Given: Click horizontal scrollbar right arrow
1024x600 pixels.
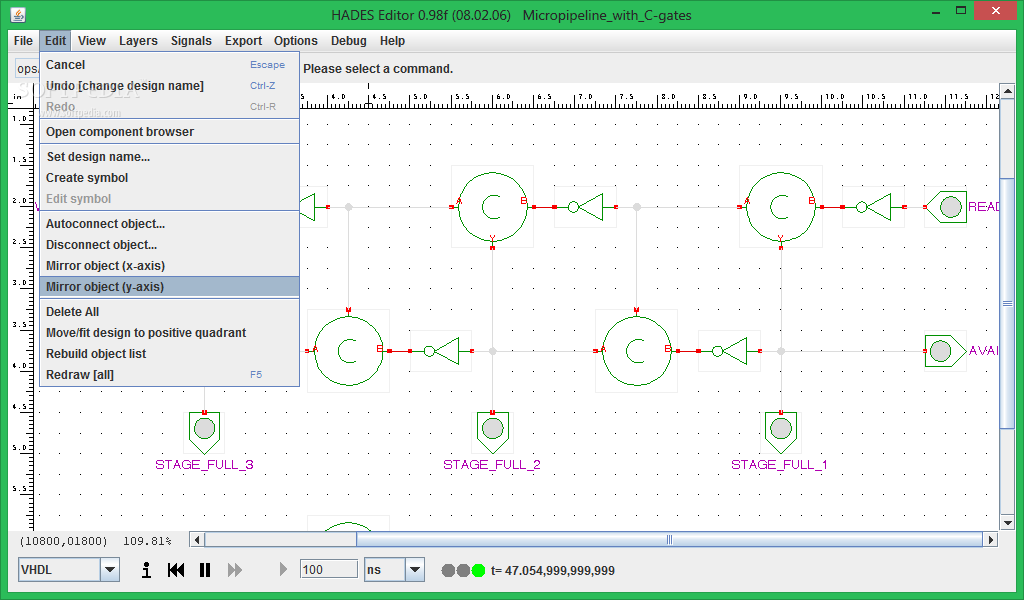Looking at the screenshot, I should [x=991, y=539].
